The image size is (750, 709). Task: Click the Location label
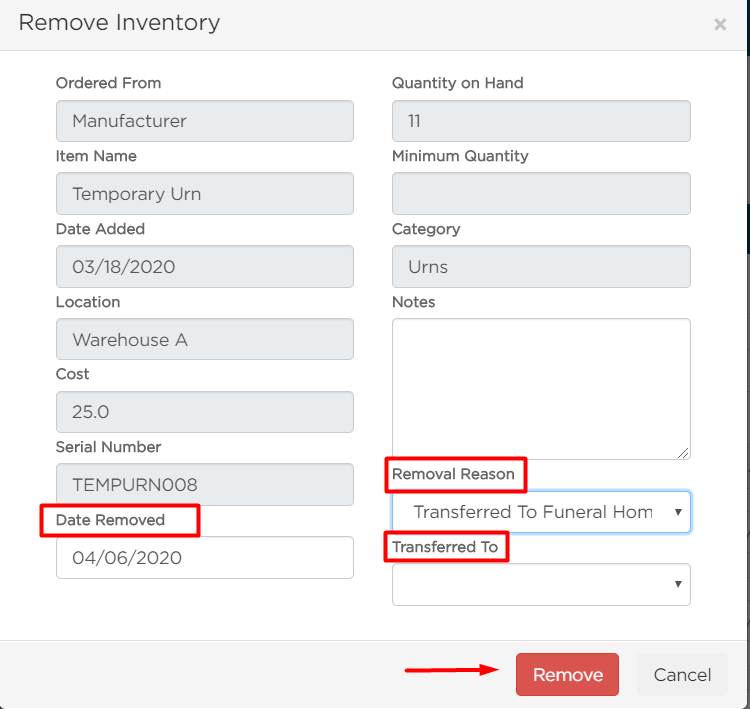pyautogui.click(x=88, y=302)
